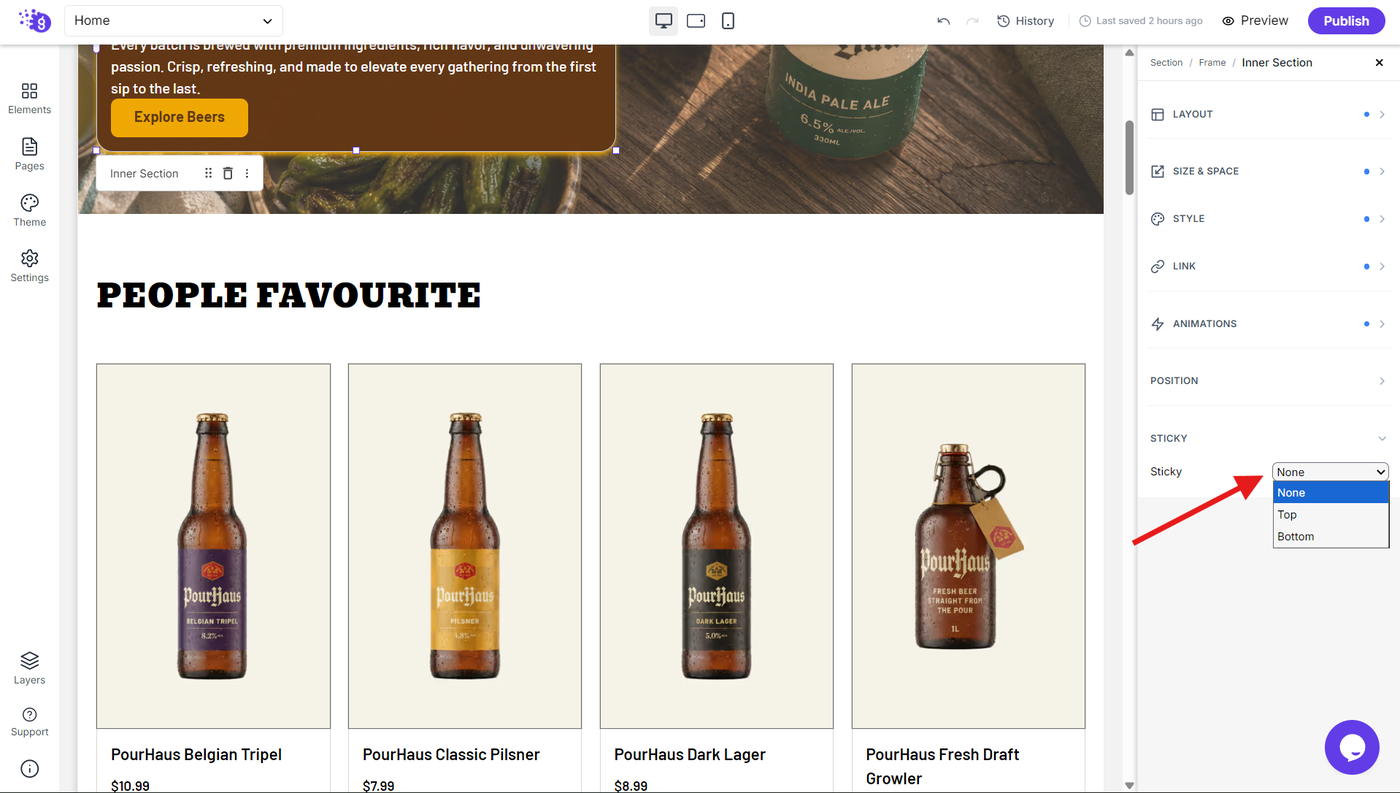
Task: Close the Inner Section properties panel
Action: [1380, 62]
